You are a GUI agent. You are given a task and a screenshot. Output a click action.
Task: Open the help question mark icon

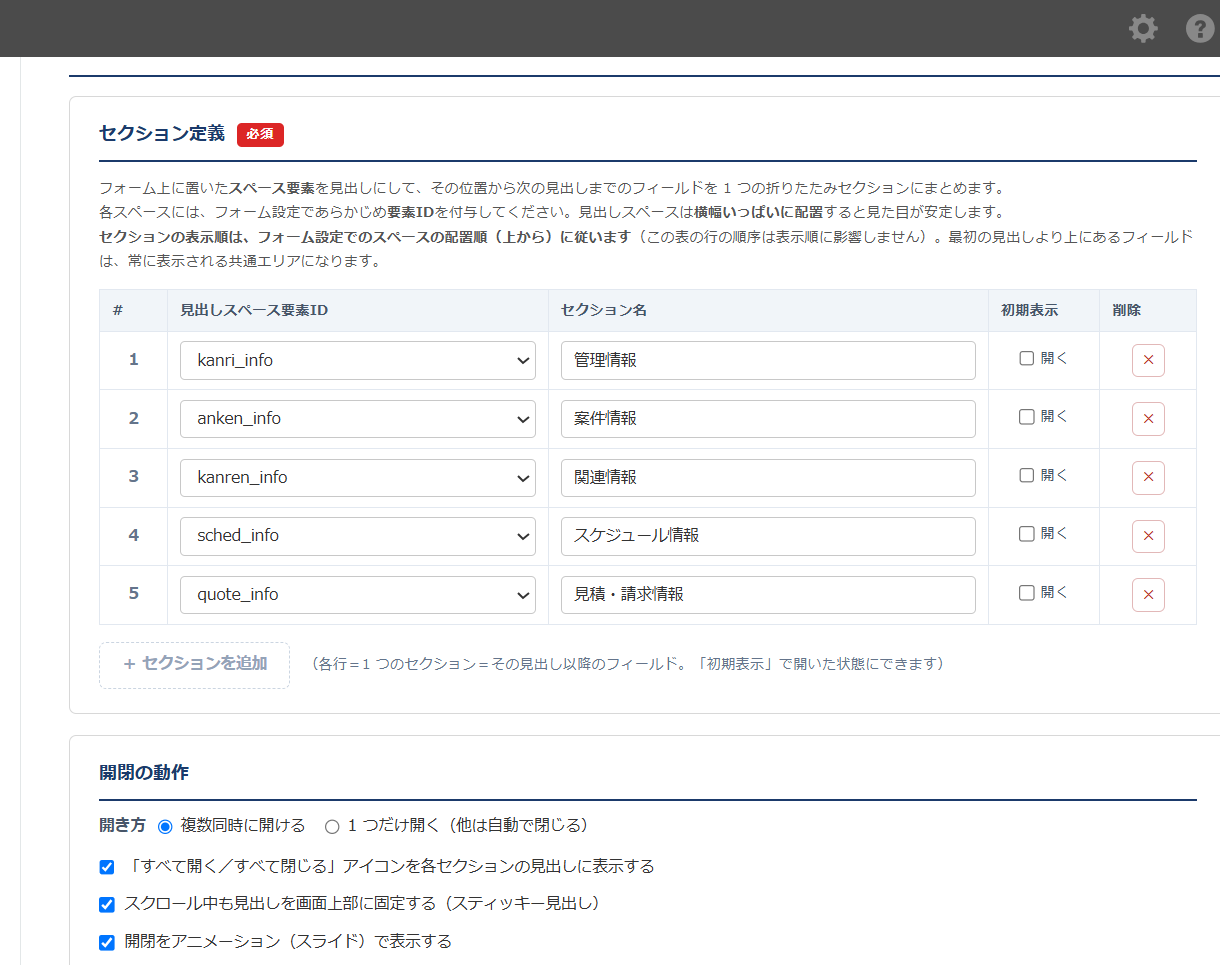(x=1200, y=28)
